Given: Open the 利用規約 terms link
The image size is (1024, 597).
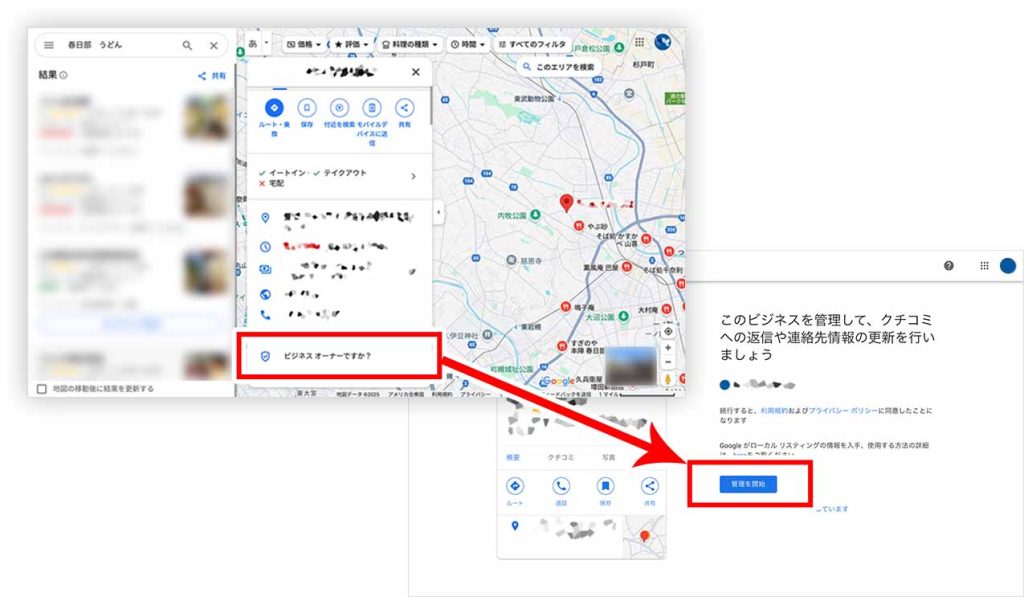Looking at the screenshot, I should (773, 411).
